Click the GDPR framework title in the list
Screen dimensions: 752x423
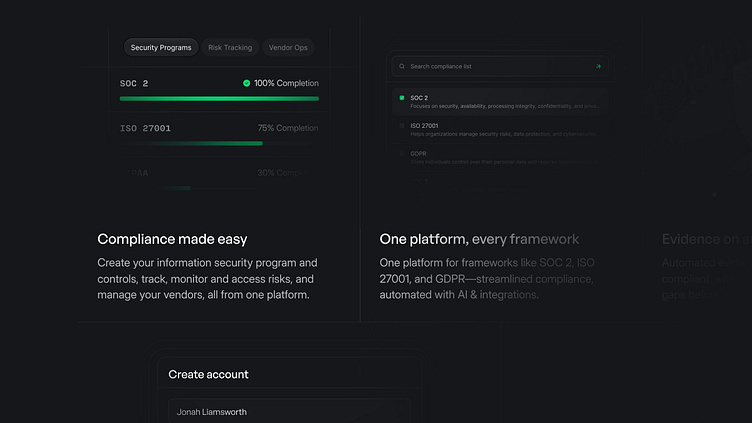(418, 154)
